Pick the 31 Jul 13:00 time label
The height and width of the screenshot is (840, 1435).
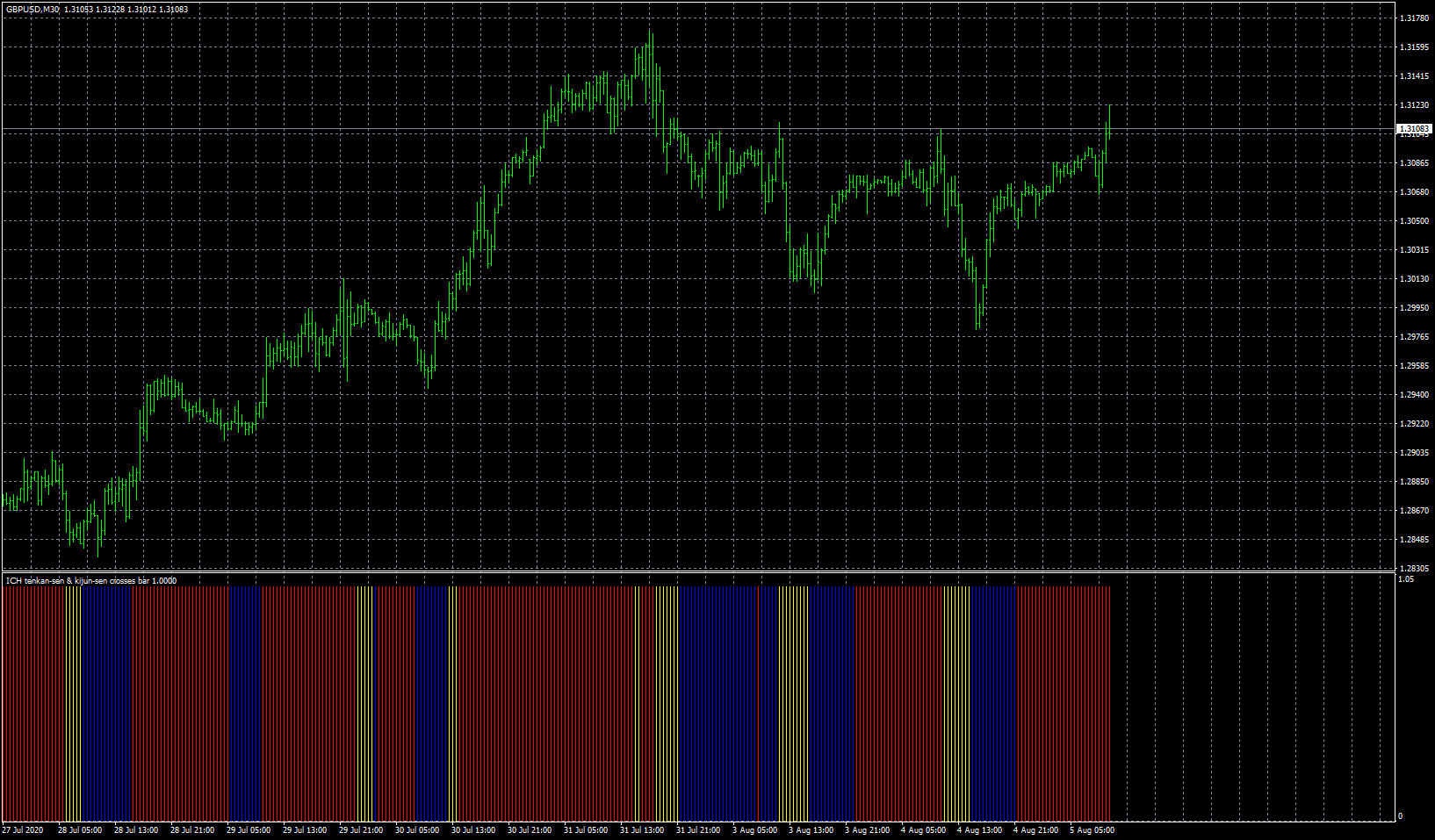[642, 830]
